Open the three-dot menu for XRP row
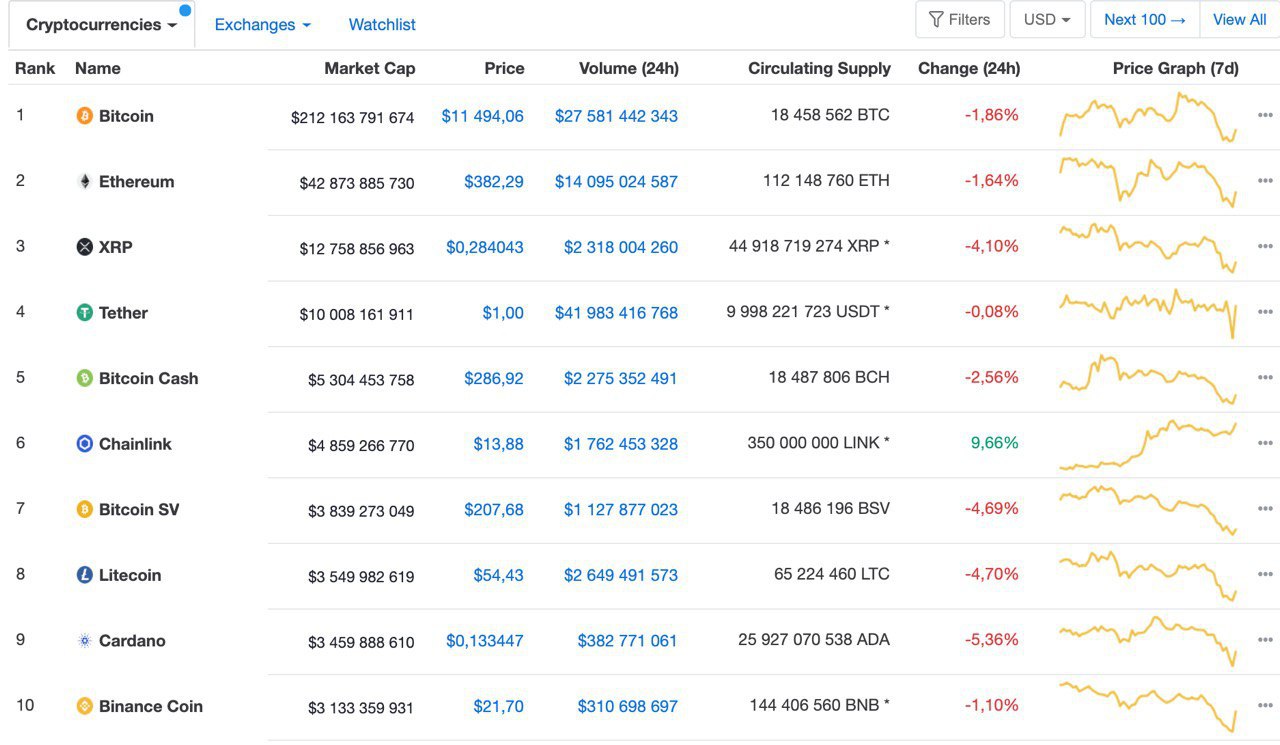This screenshot has height=745, width=1280. 1265,246
